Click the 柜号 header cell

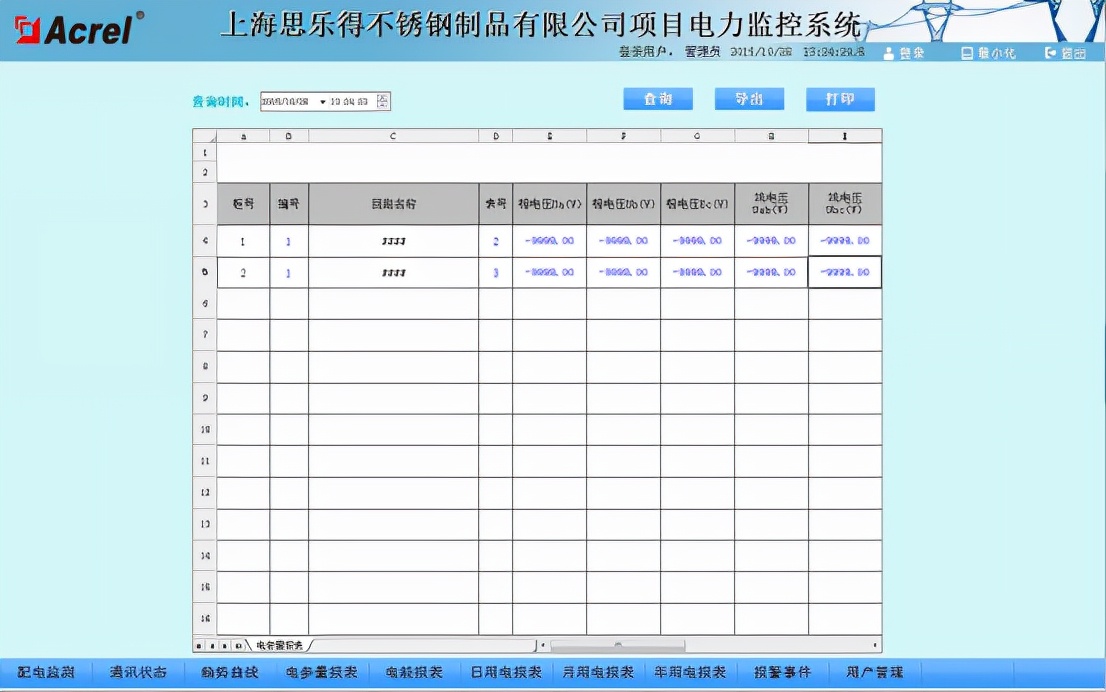pyautogui.click(x=243, y=204)
